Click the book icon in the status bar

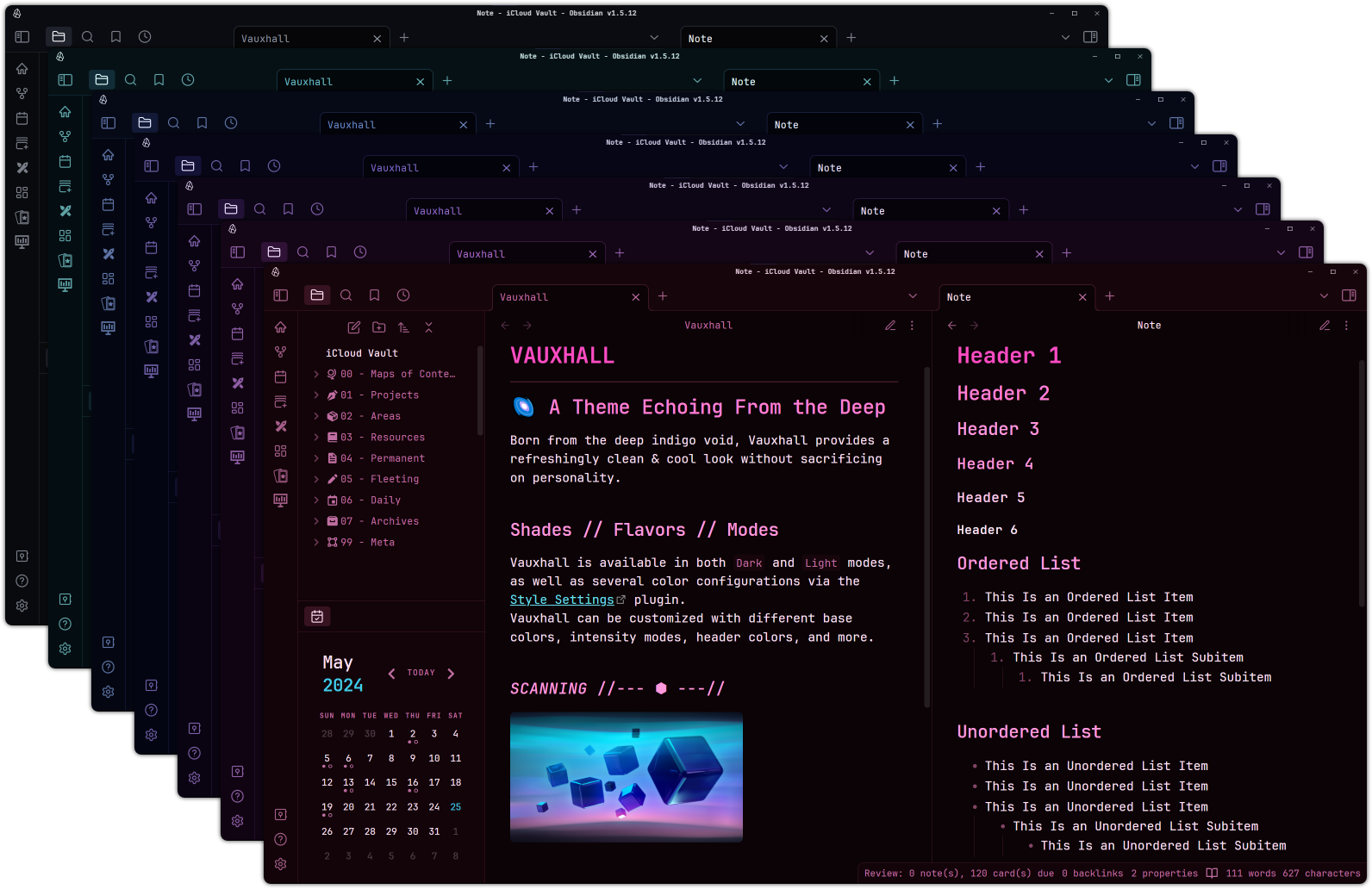1213,873
